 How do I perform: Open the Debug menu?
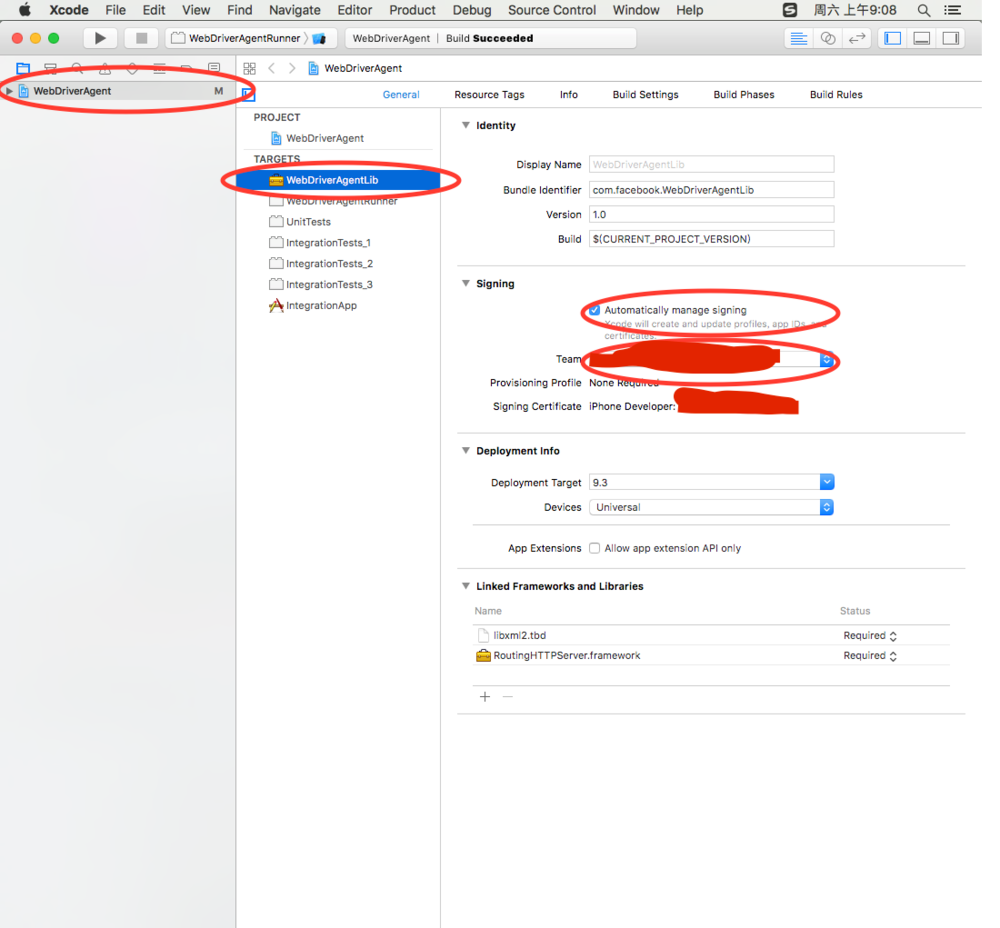pyautogui.click(x=472, y=10)
